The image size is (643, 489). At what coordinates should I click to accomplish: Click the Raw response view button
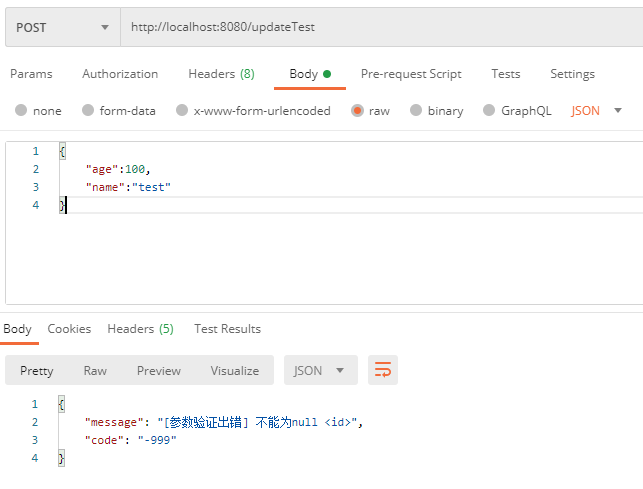[x=95, y=370]
